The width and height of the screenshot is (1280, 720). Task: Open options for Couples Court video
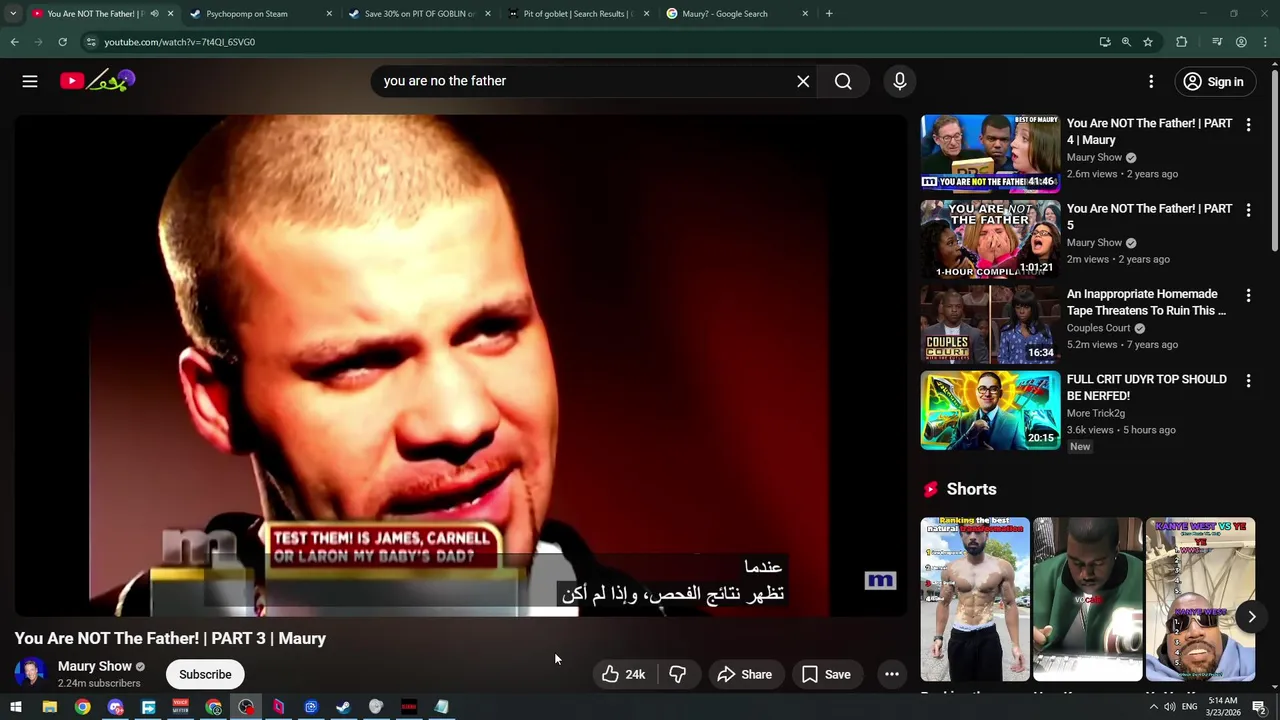tap(1248, 296)
